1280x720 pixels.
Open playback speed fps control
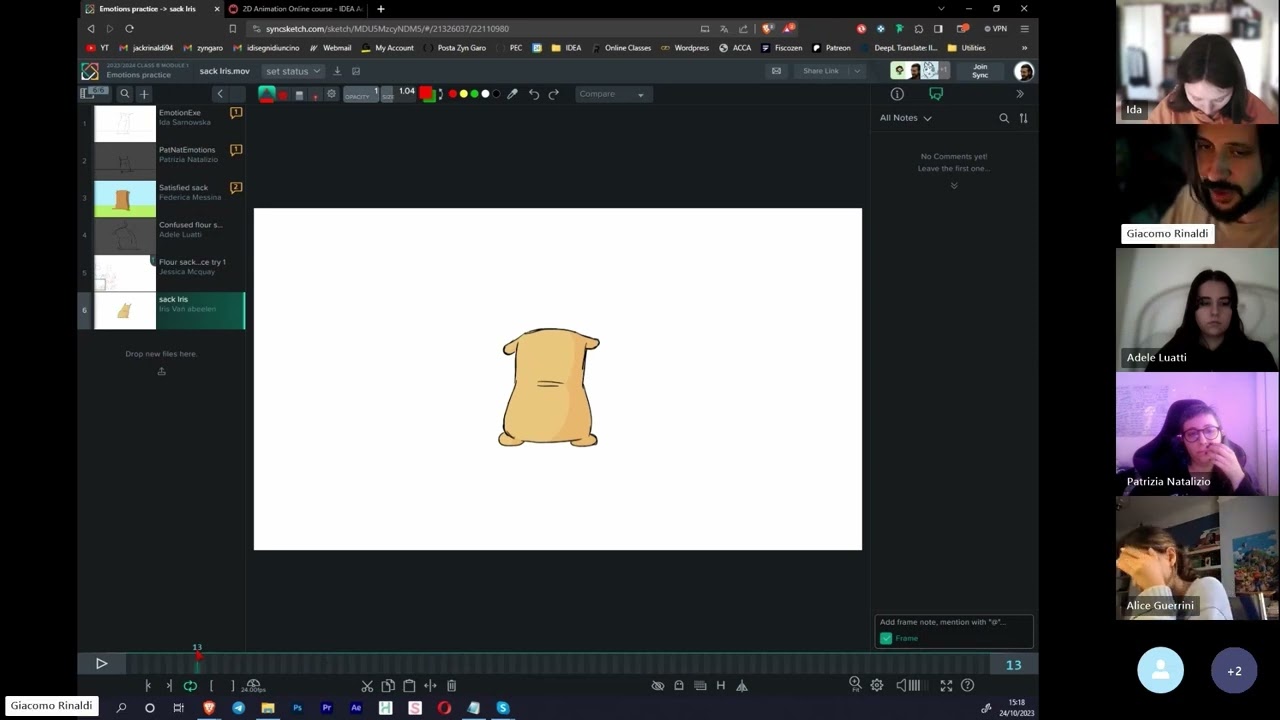pos(253,686)
